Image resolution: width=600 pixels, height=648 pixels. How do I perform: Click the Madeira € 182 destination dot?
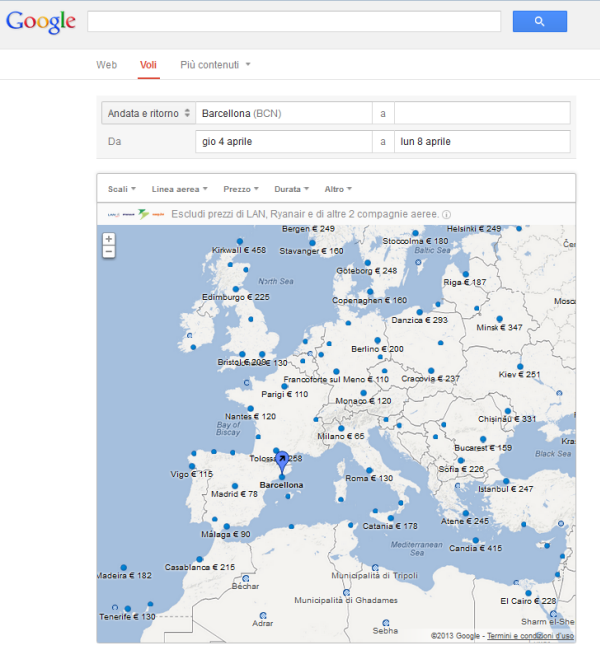point(124,567)
